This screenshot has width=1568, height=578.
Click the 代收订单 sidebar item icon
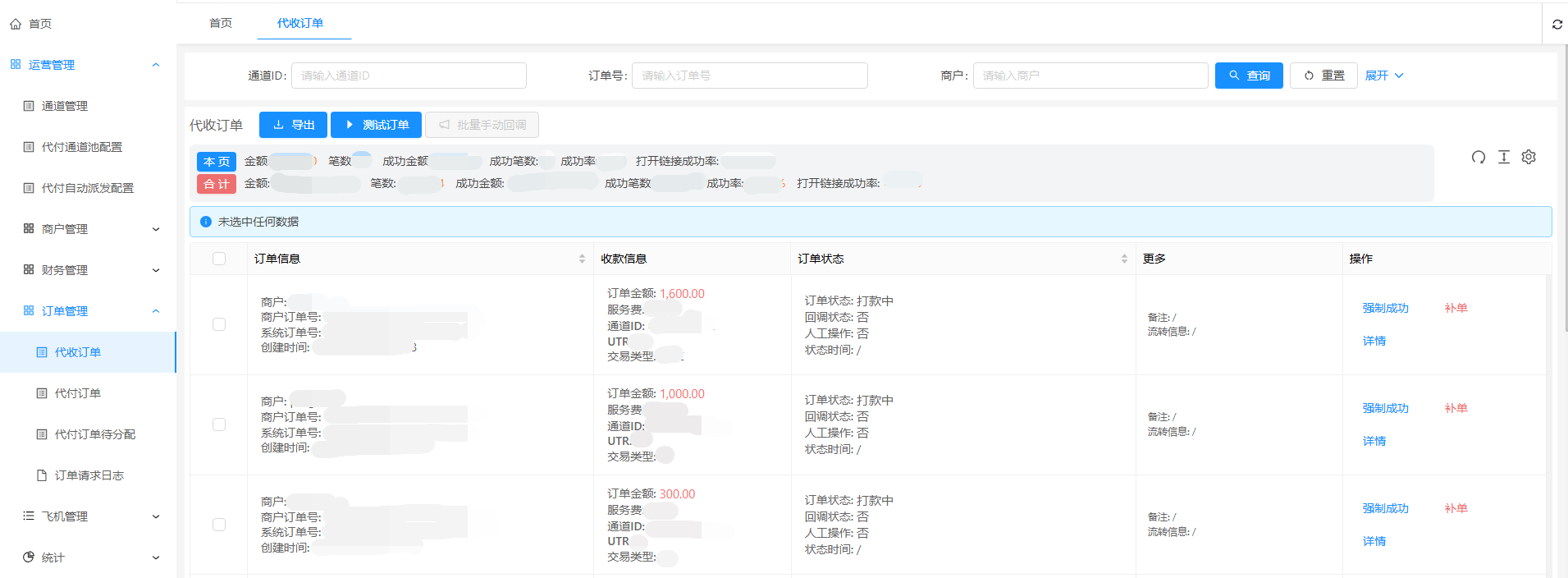(x=42, y=352)
